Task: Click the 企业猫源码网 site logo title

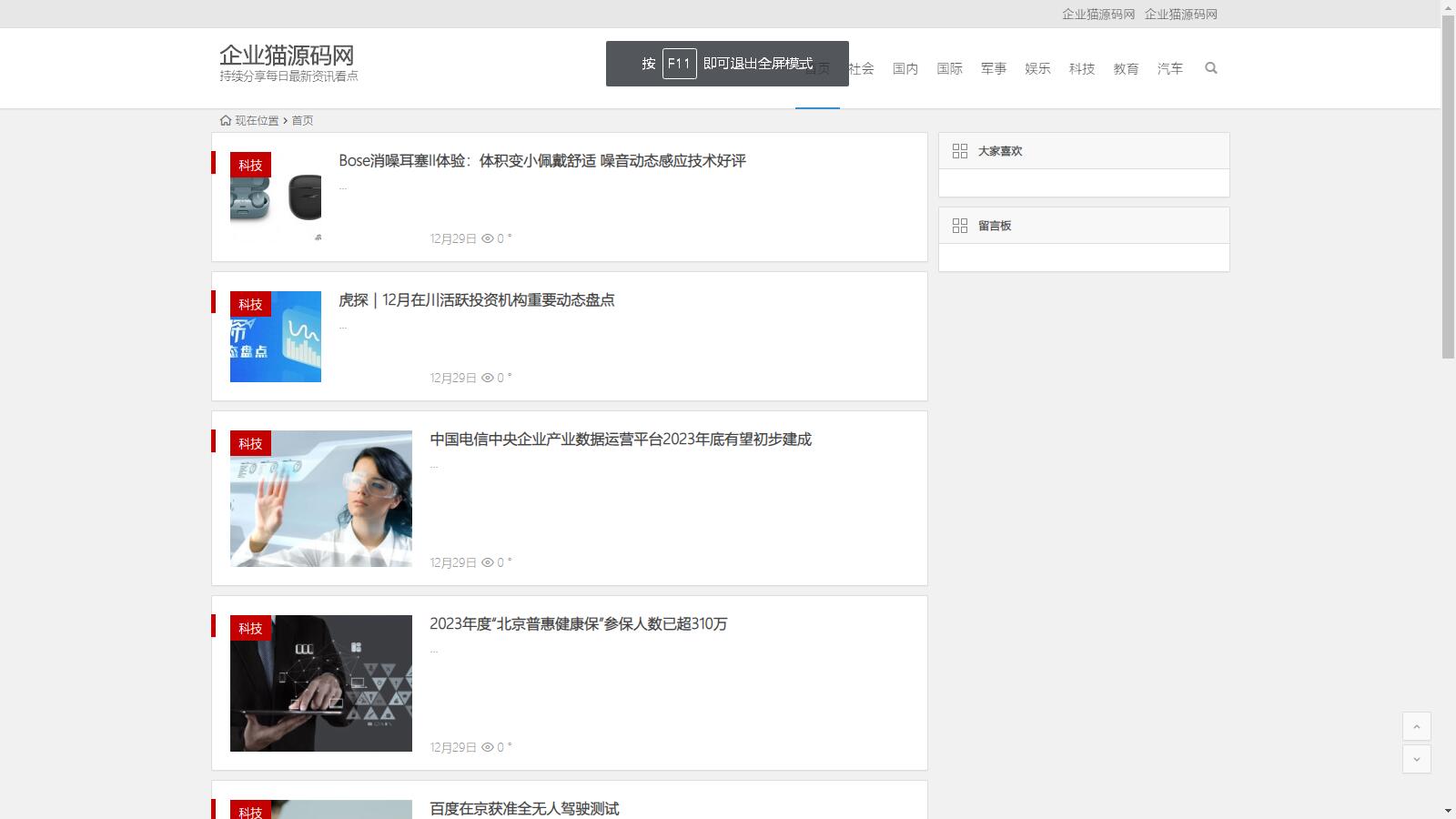Action: (x=287, y=55)
